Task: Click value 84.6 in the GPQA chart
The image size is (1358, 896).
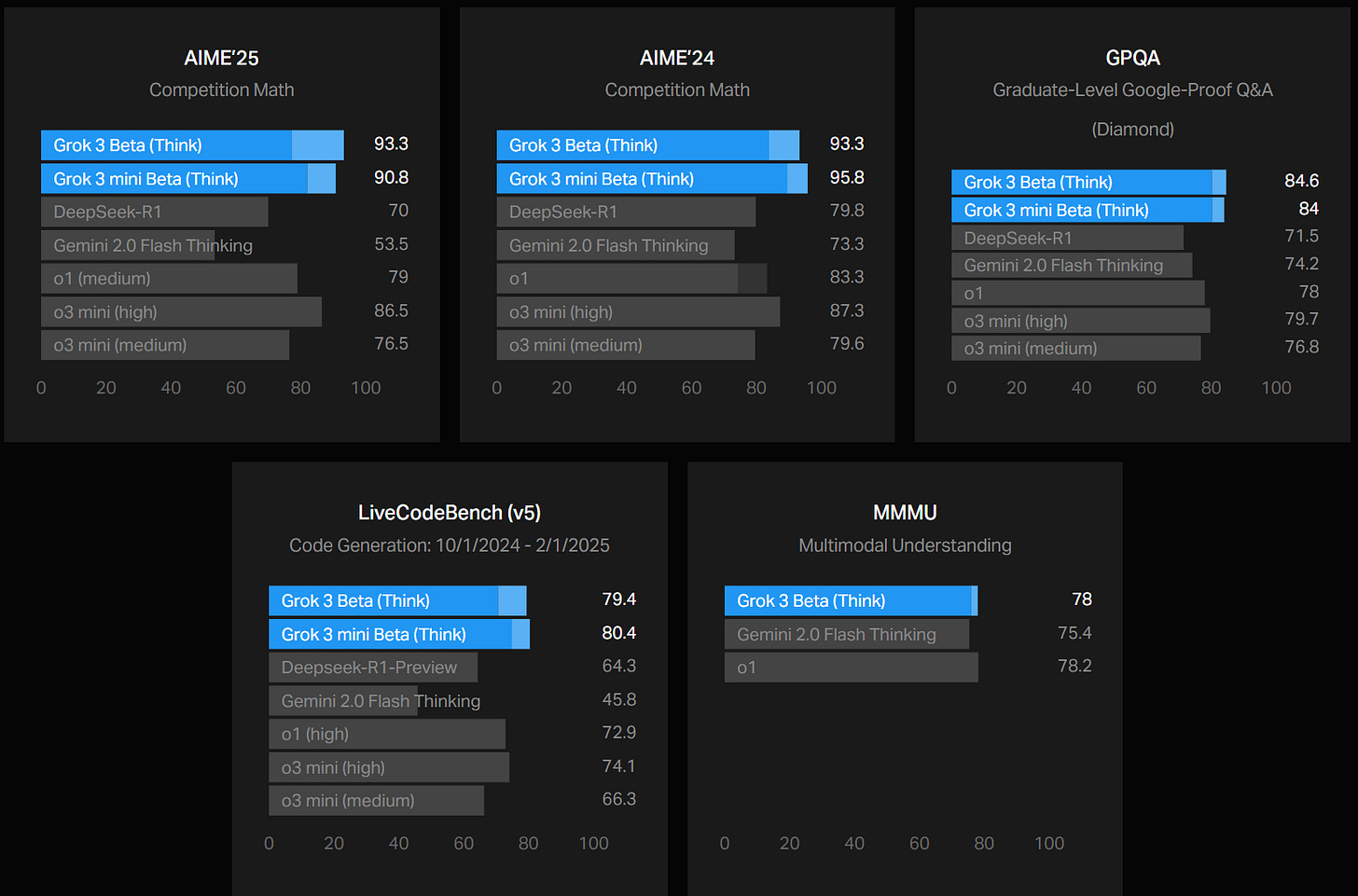Action: 1301,181
